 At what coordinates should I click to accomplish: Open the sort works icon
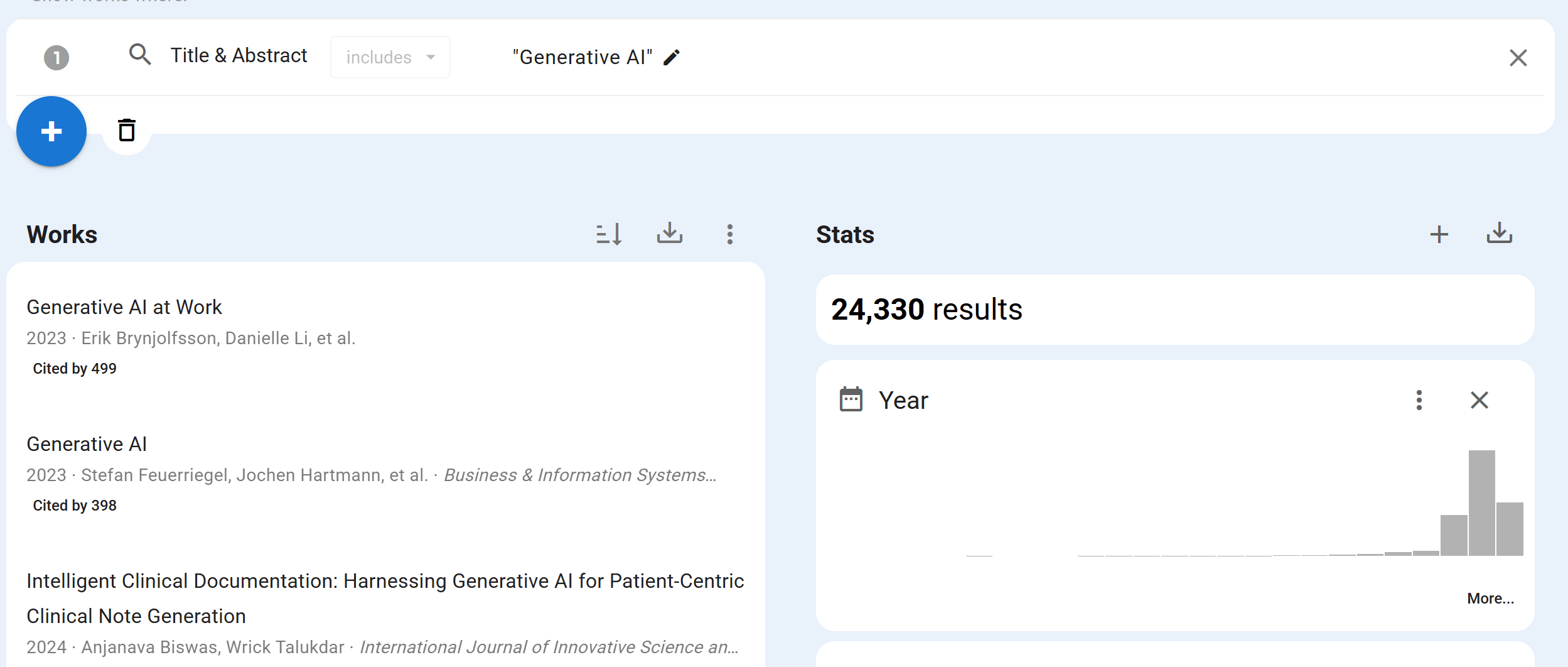[609, 234]
